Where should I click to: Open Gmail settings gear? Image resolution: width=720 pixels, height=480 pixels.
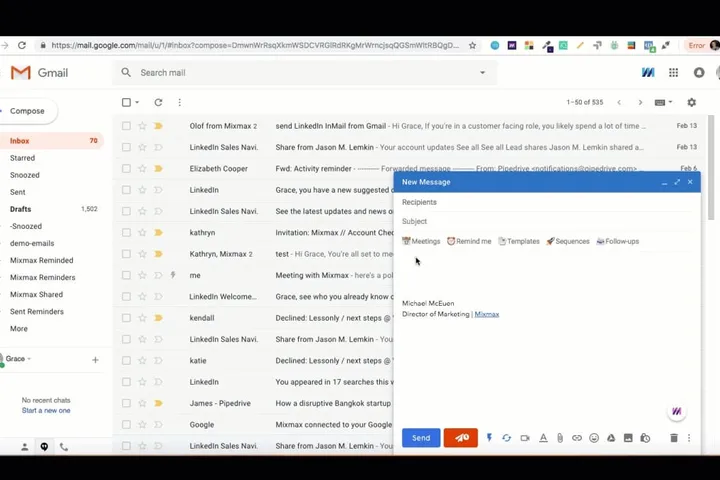[x=692, y=102]
